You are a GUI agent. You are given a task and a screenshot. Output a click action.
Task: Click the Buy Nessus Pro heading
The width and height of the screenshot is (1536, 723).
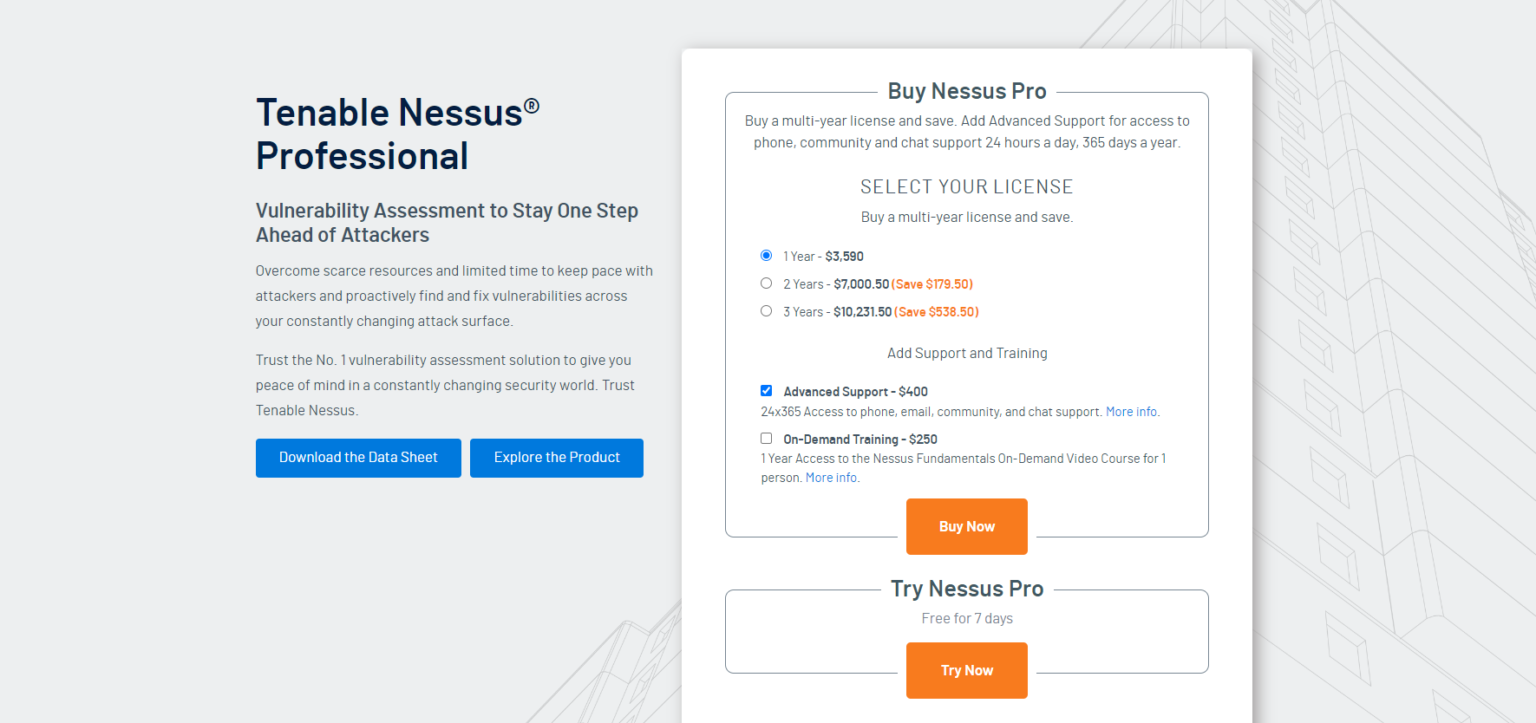(966, 91)
